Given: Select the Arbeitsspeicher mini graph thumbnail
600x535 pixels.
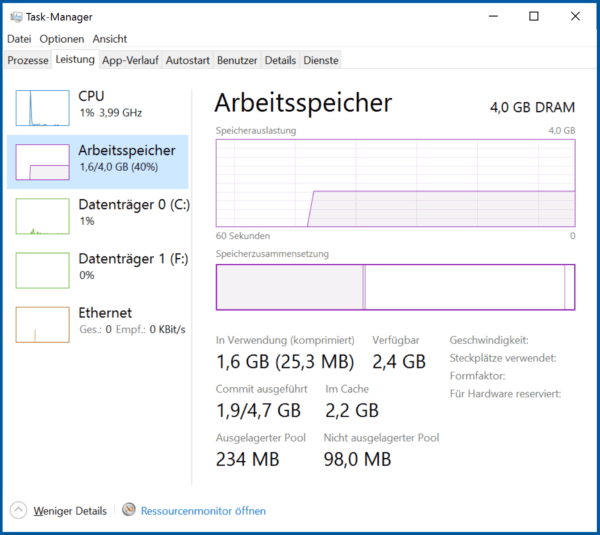Looking at the screenshot, I should tap(43, 162).
